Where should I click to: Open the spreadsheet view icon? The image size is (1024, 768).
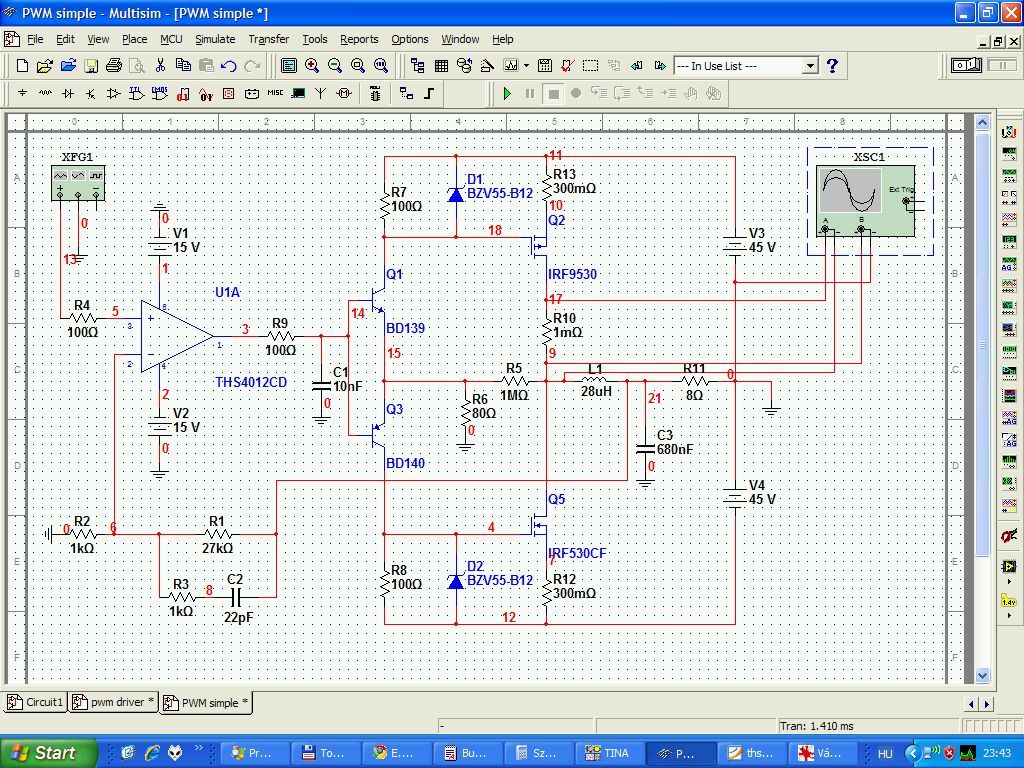441,66
